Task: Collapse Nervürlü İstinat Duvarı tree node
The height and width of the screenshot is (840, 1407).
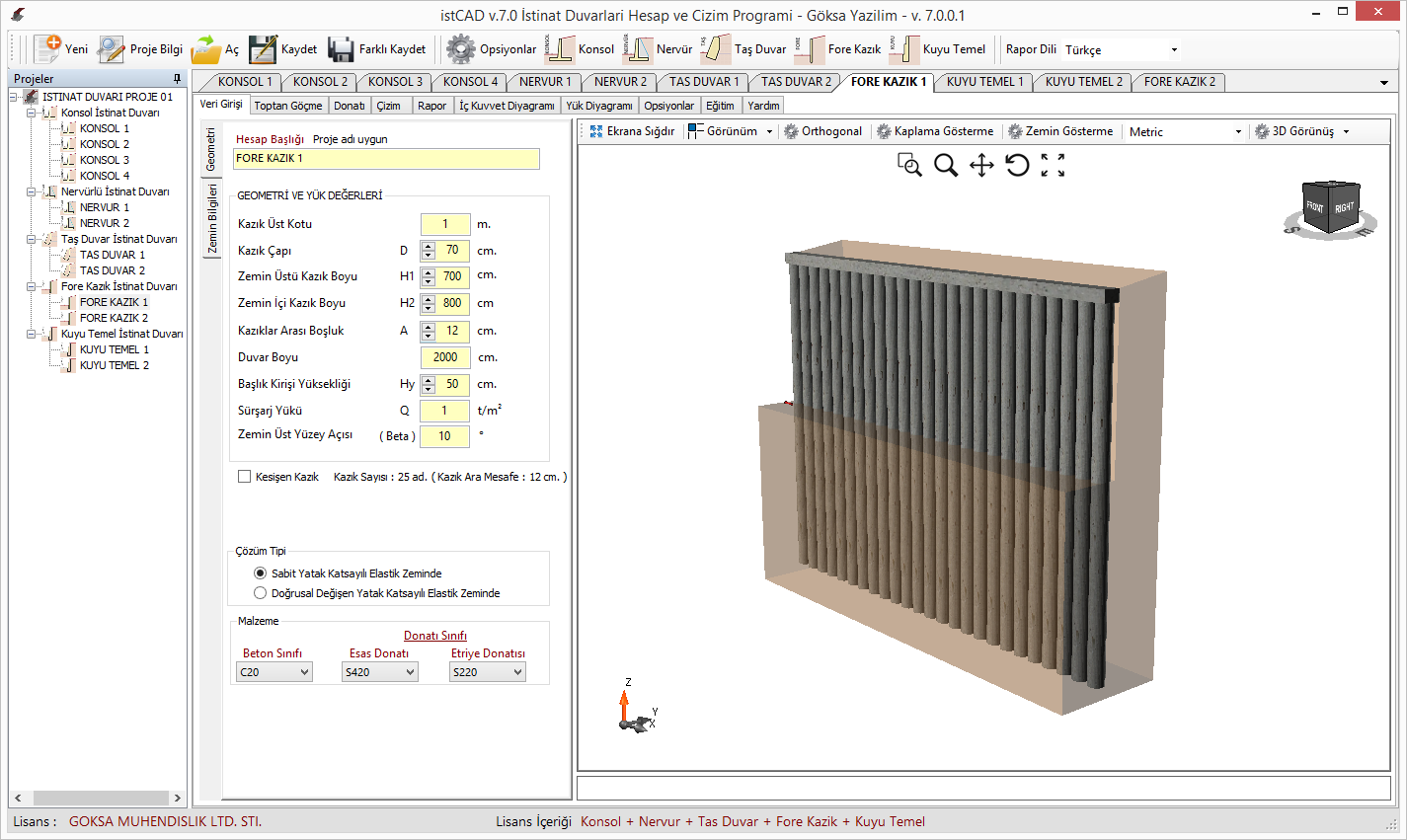Action: 32,191
